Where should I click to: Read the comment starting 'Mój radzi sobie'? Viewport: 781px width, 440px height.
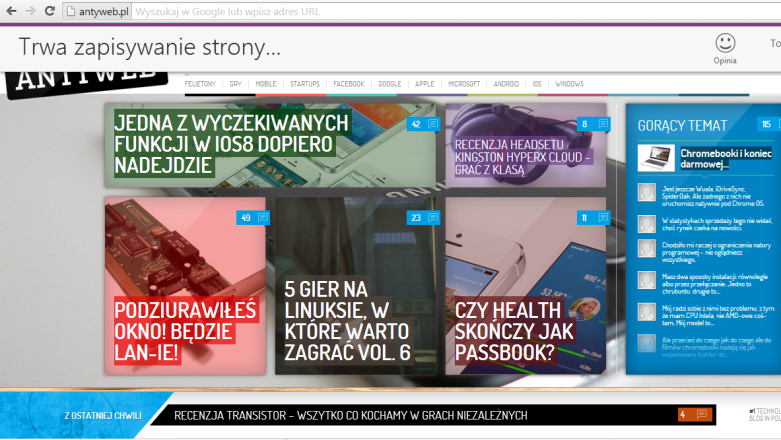pos(718,315)
